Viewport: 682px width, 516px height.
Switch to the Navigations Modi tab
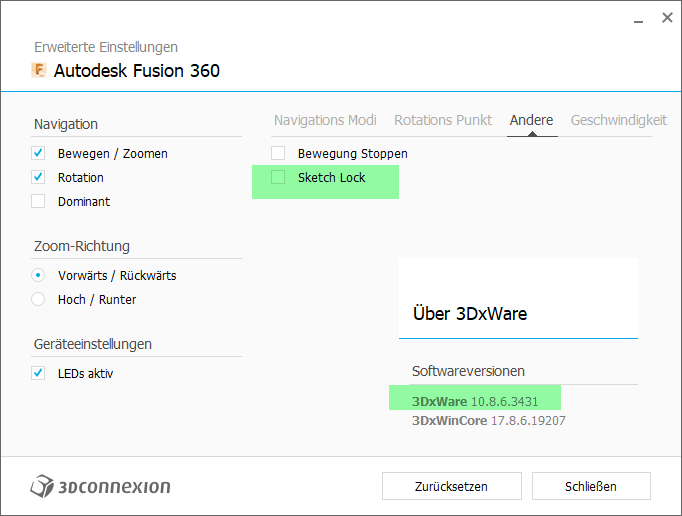pos(325,120)
